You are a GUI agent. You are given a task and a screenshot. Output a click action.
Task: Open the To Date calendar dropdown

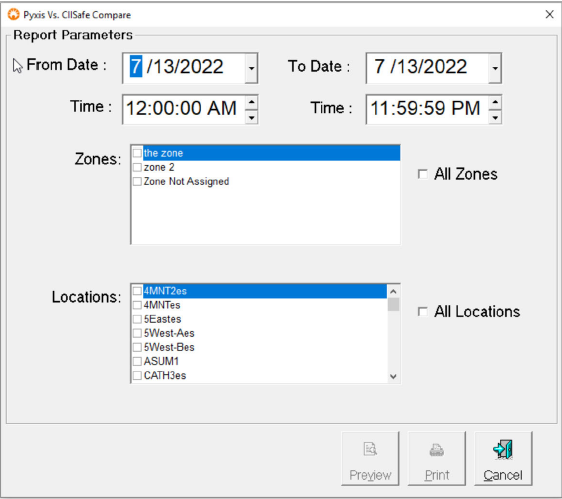[495, 68]
